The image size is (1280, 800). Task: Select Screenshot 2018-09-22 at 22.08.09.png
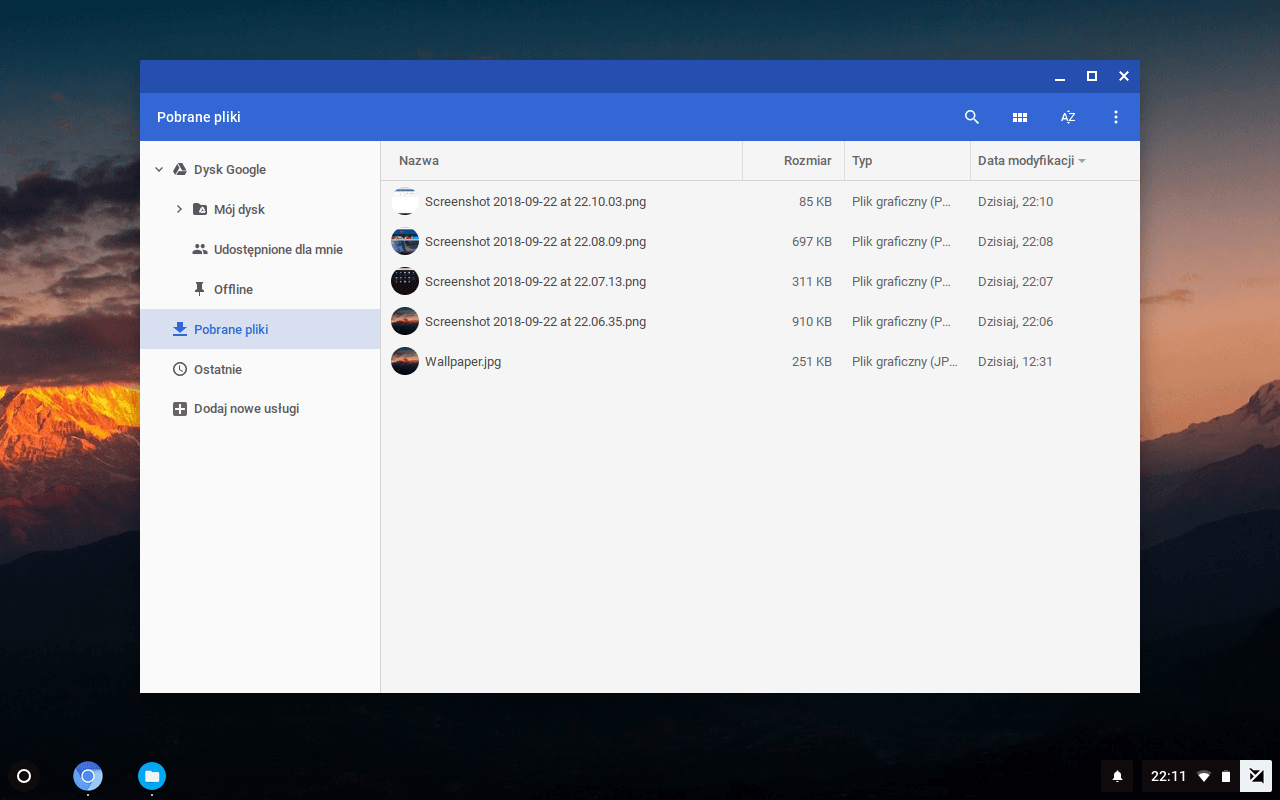point(535,241)
